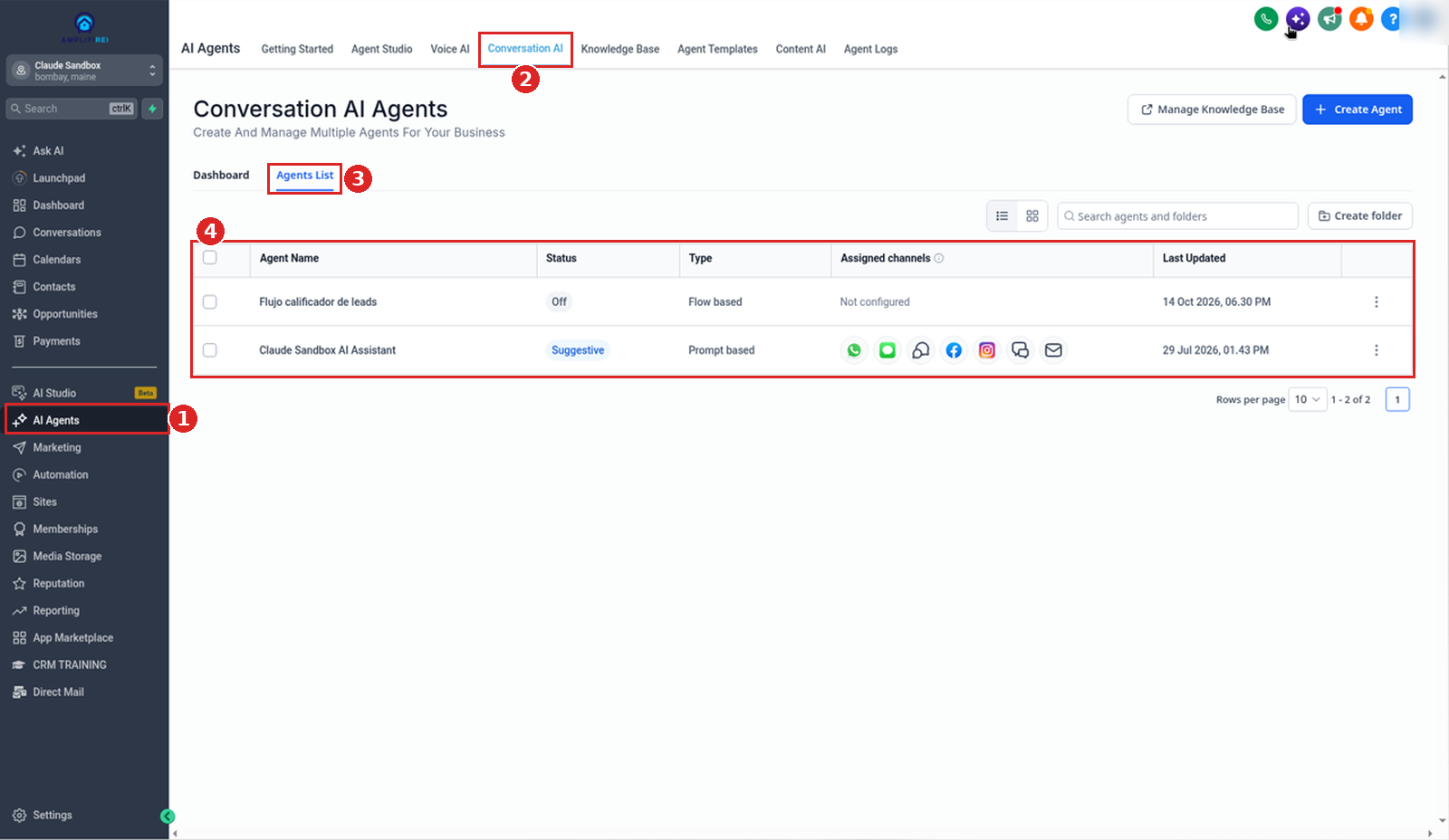Viewport: 1449px width, 840px height.
Task: Collapse the sidebar with the green arrow
Action: tap(168, 816)
